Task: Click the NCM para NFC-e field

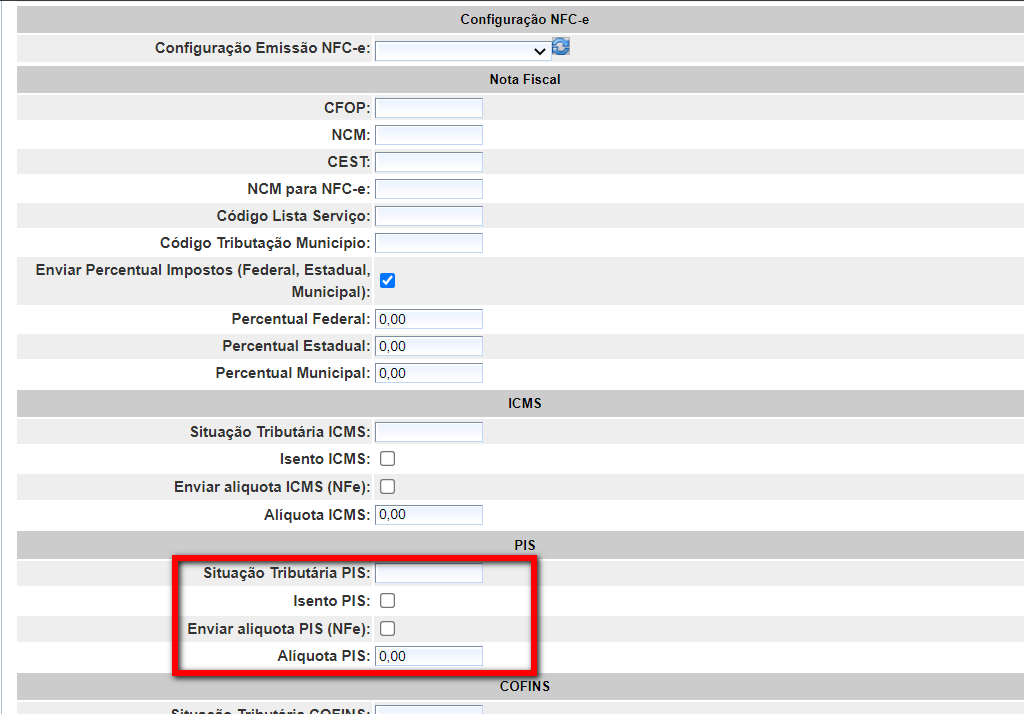Action: pos(428,189)
